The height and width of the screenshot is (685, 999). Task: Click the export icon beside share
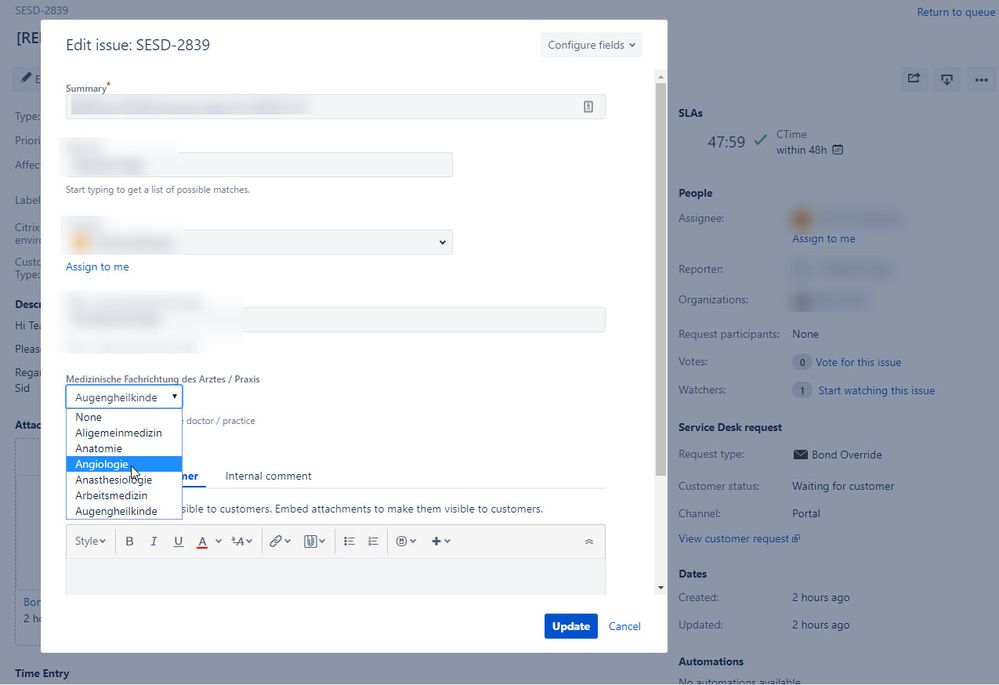(x=947, y=79)
